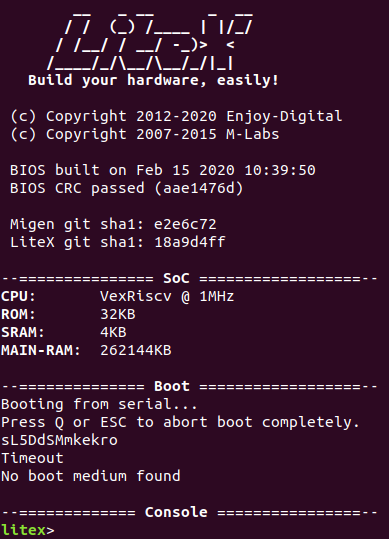Click the Enjoy-Digital copyright line

[x=176, y=117]
